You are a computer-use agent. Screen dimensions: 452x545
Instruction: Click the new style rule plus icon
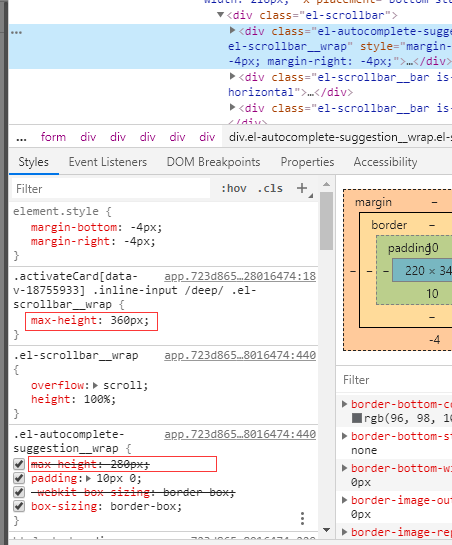coord(302,188)
